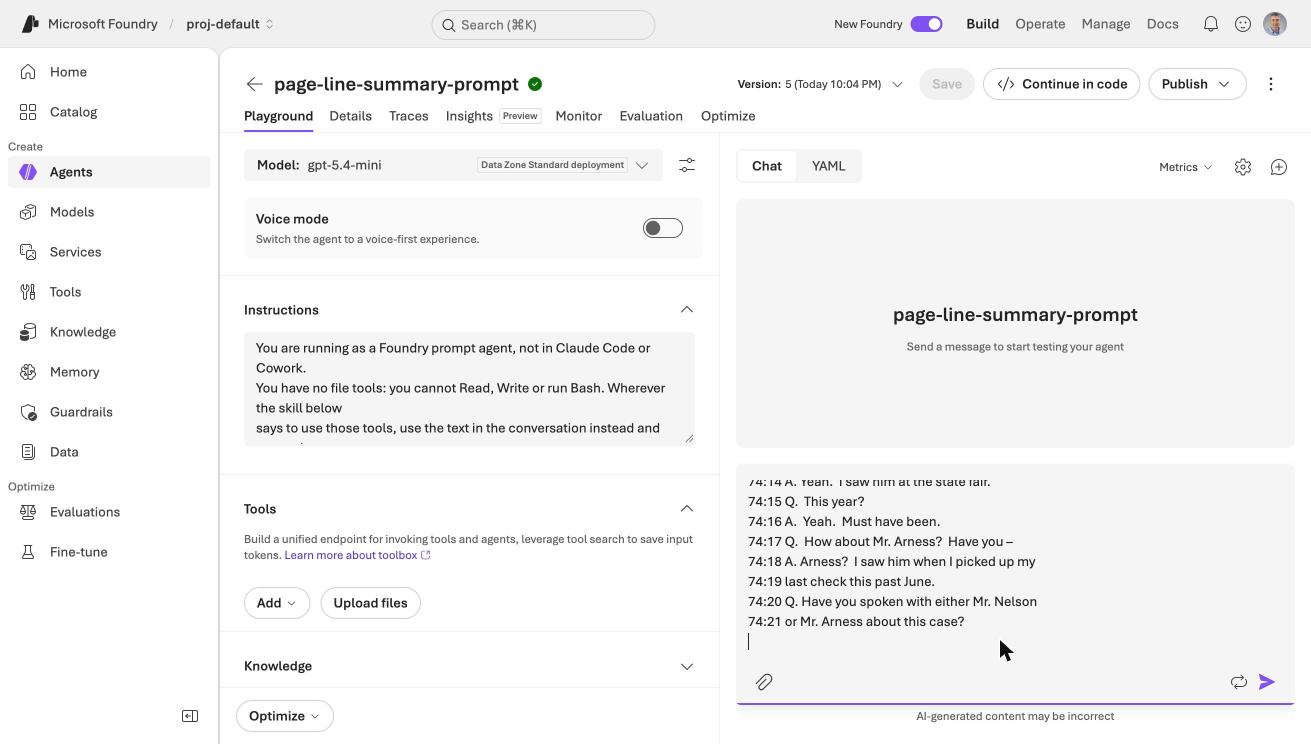Open Learn more about toolbox link
1311x744 pixels.
click(357, 555)
